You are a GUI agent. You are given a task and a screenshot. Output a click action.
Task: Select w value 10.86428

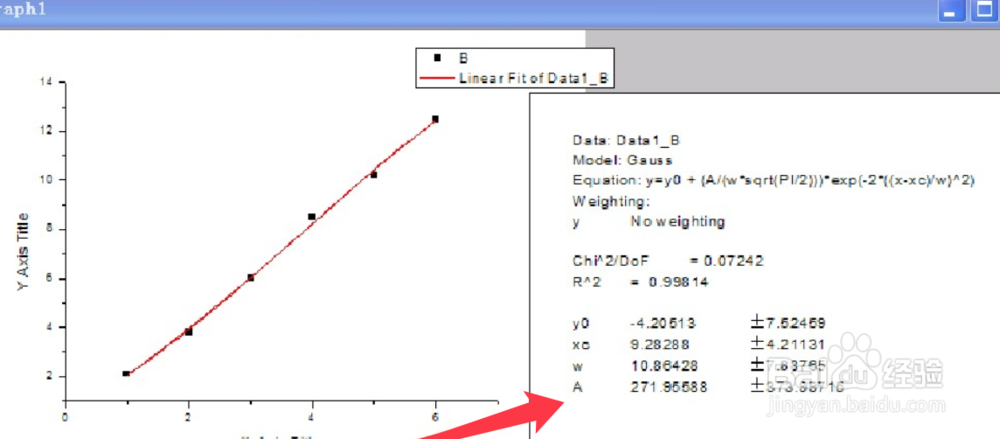(663, 366)
